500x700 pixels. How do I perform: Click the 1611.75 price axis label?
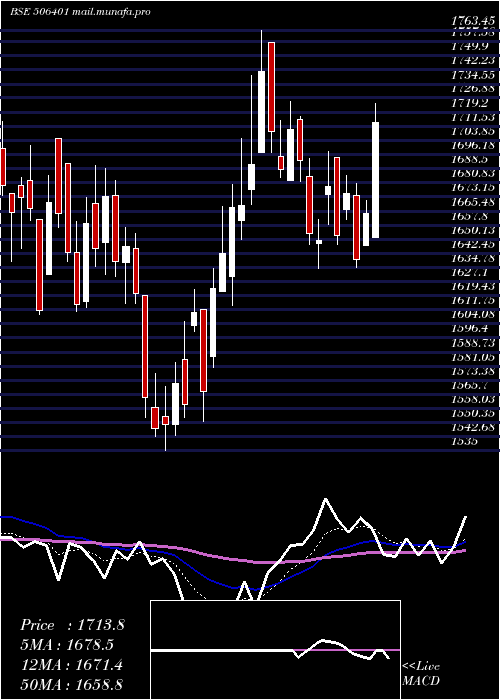tap(473, 300)
